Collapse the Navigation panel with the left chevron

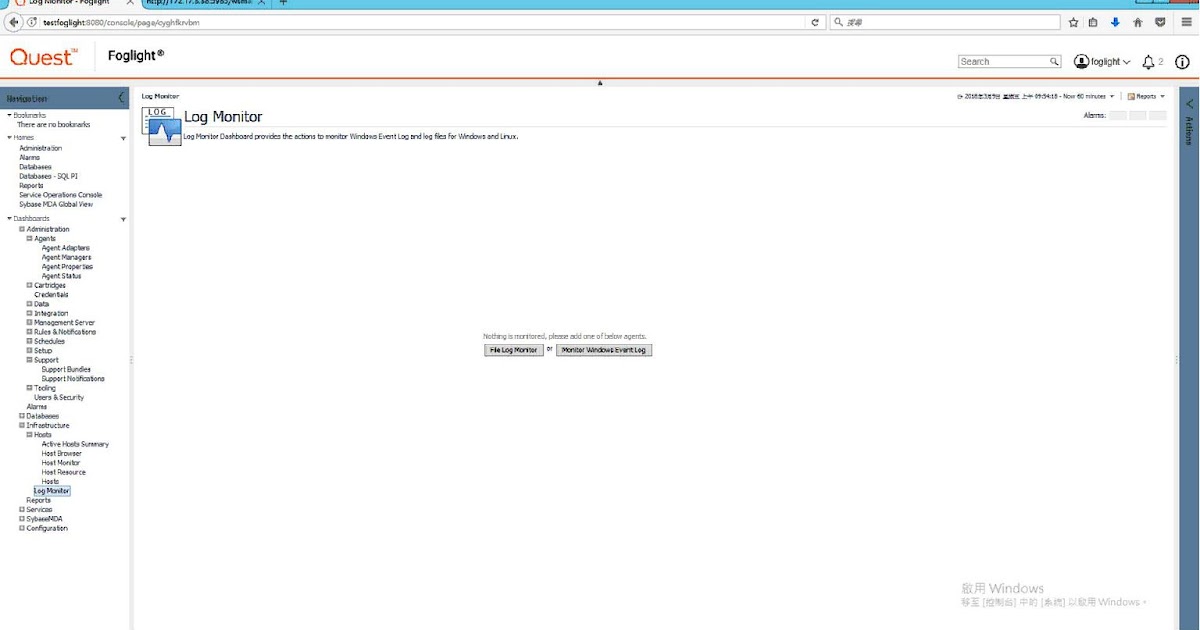(x=122, y=97)
